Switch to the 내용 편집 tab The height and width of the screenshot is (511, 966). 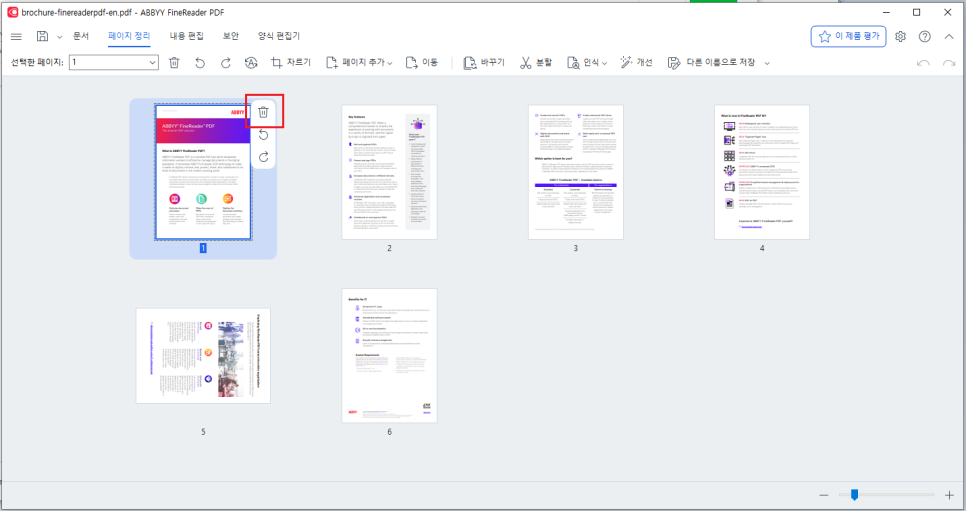[x=187, y=36]
